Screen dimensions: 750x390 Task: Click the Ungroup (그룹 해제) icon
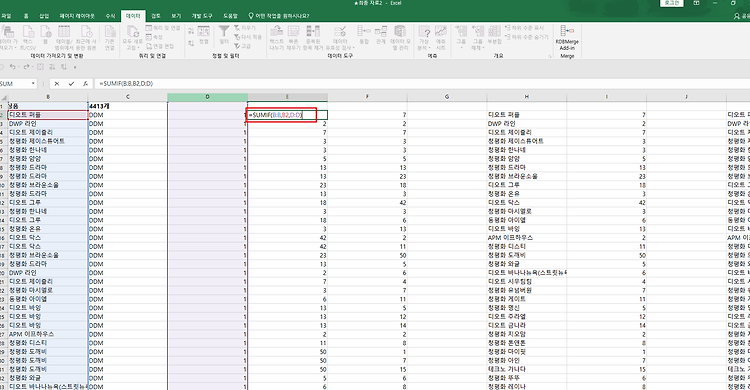tap(478, 32)
